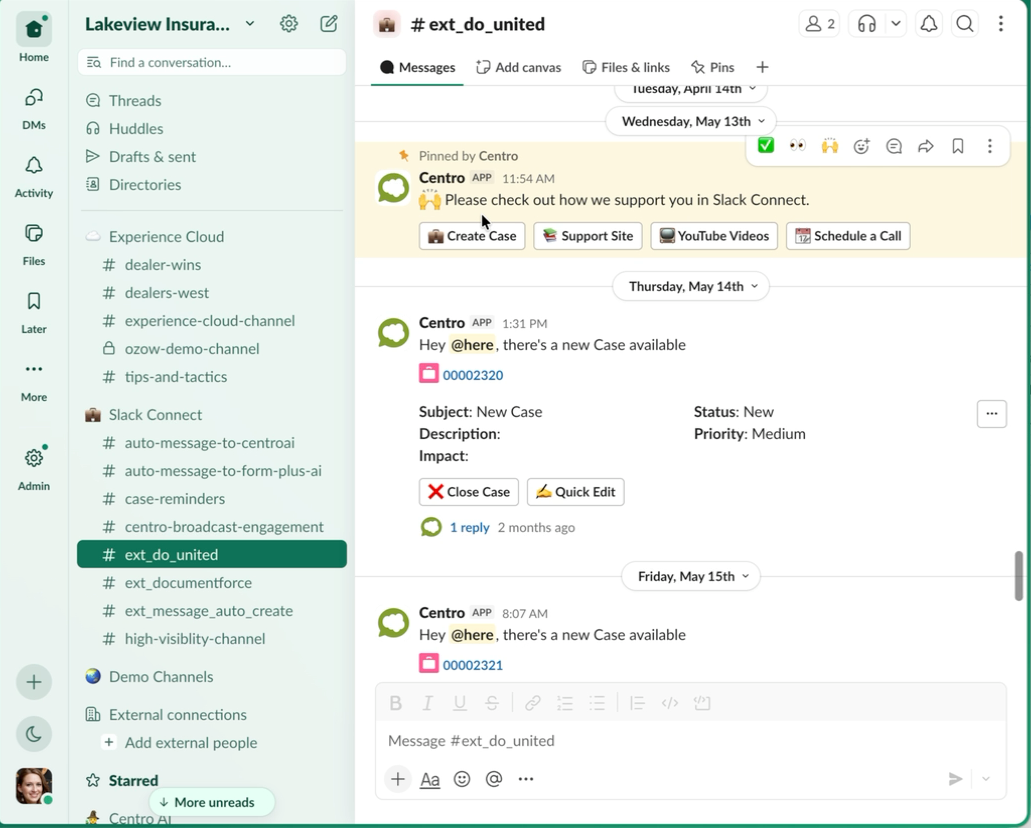
Task: Open the user profile avatar
Action: tap(34, 785)
